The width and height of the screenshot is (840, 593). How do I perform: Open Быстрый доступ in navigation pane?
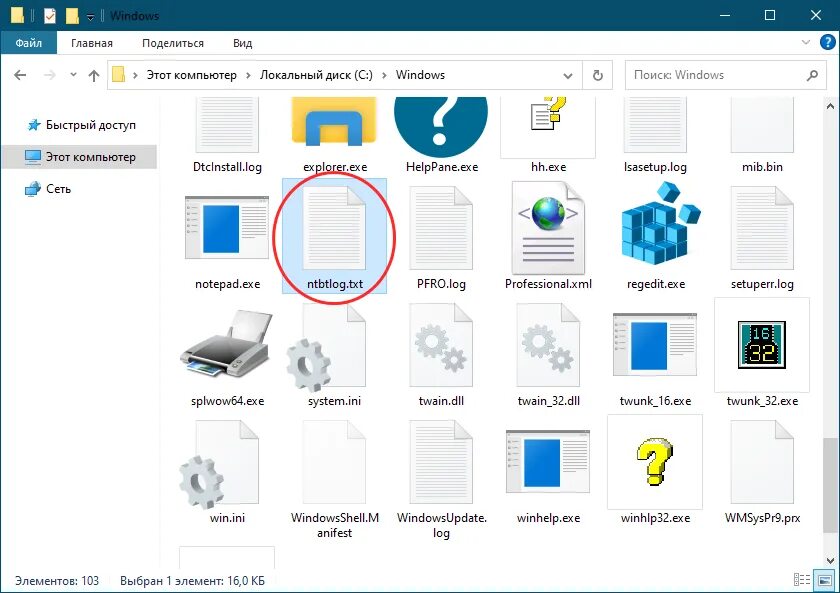click(x=91, y=125)
